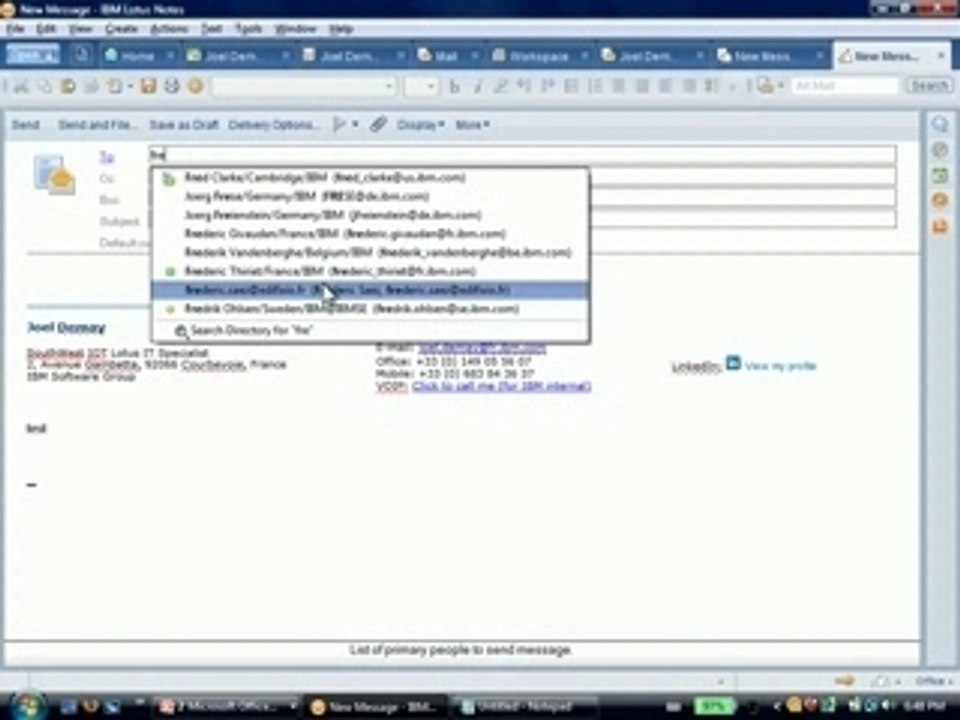The height and width of the screenshot is (720, 960).
Task: Click the green battery indicator in the tray
Action: (713, 706)
